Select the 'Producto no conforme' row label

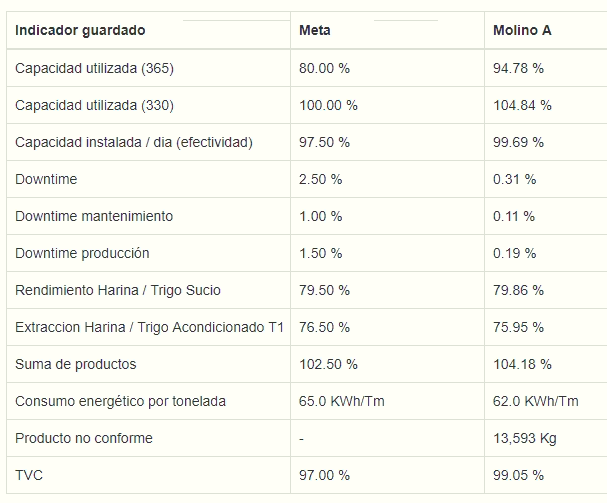[x=84, y=438]
